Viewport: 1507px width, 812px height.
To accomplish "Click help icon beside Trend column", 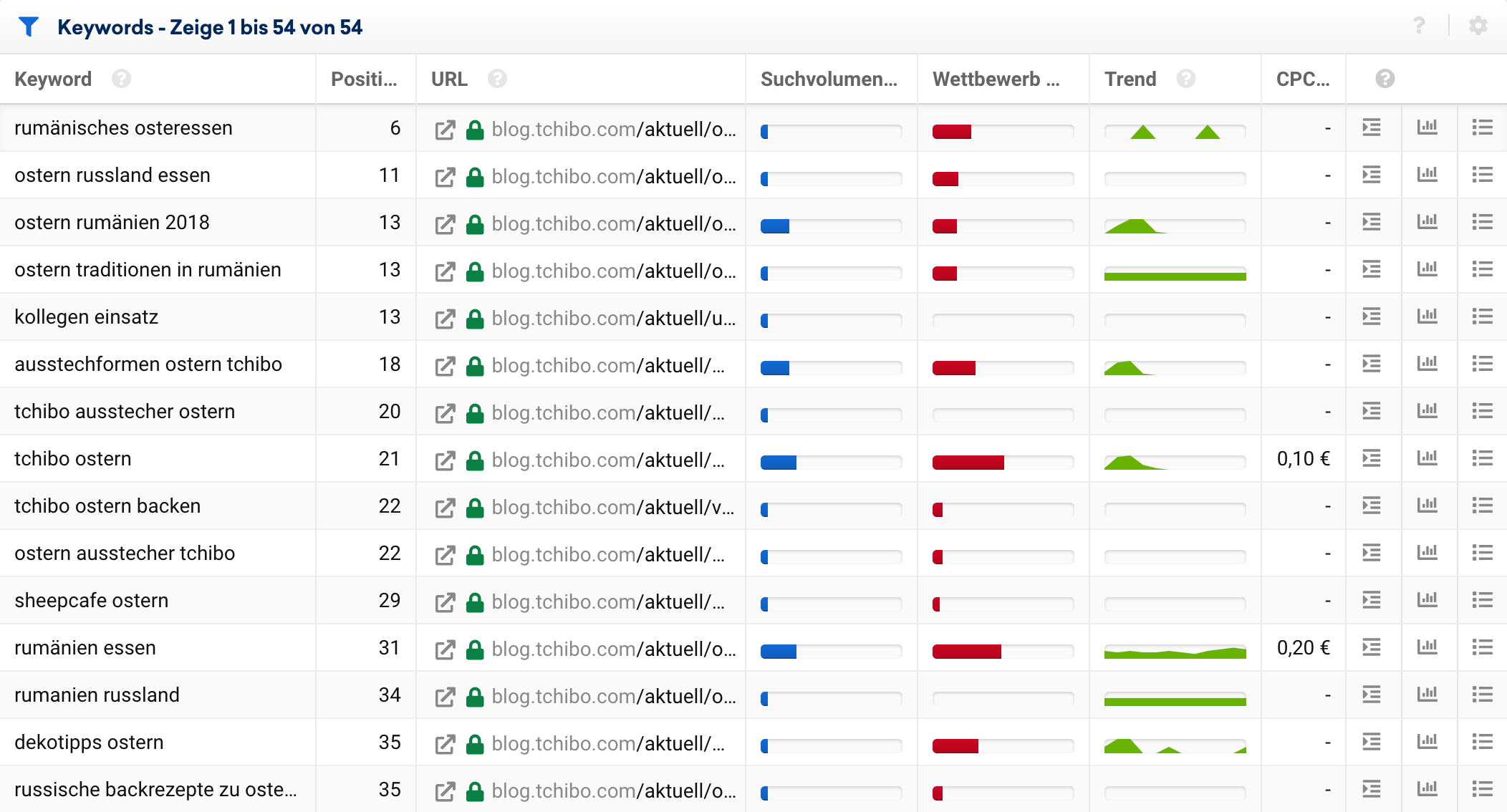I will point(1186,79).
